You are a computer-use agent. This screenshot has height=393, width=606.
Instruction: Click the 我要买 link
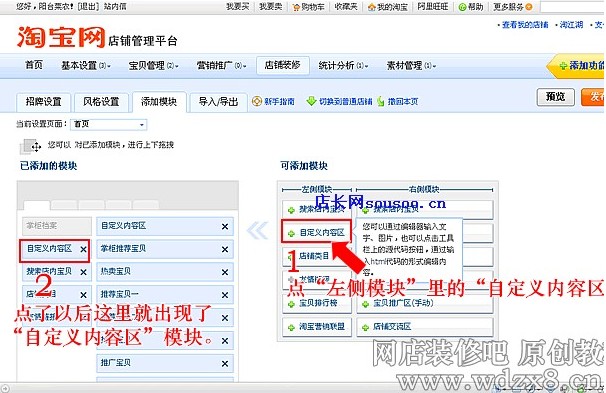(238, 7)
